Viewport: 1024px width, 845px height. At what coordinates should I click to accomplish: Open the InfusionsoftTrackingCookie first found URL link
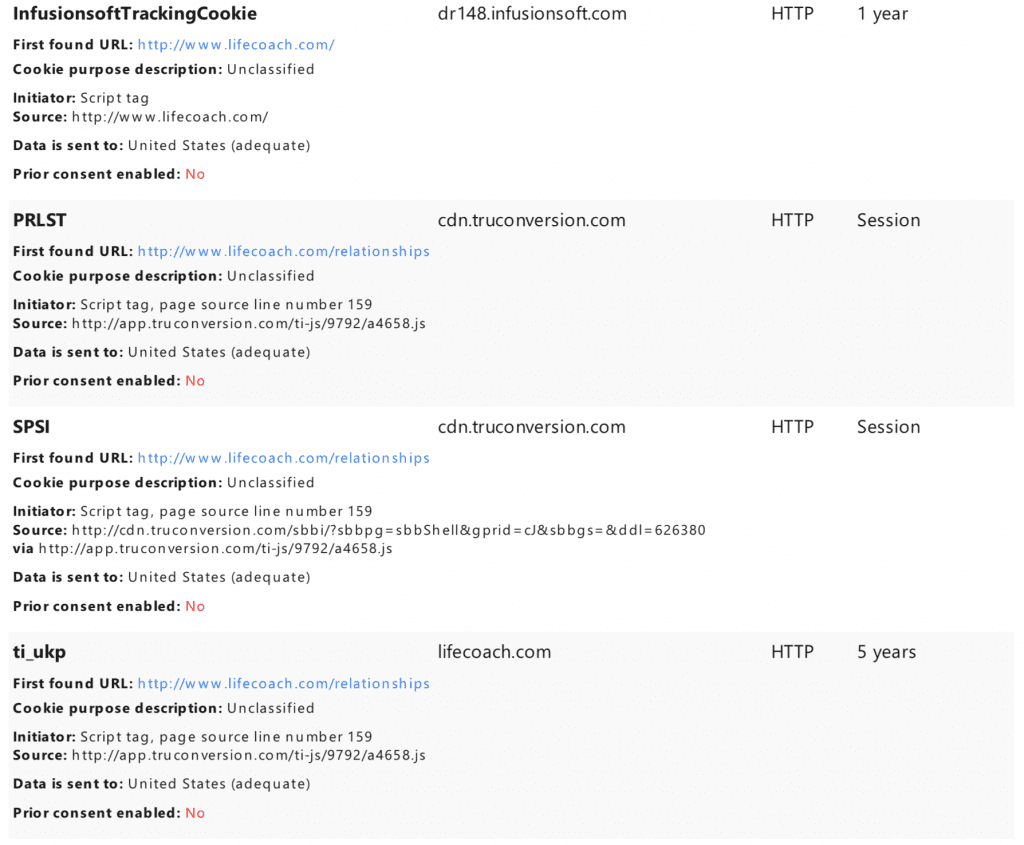(x=236, y=45)
